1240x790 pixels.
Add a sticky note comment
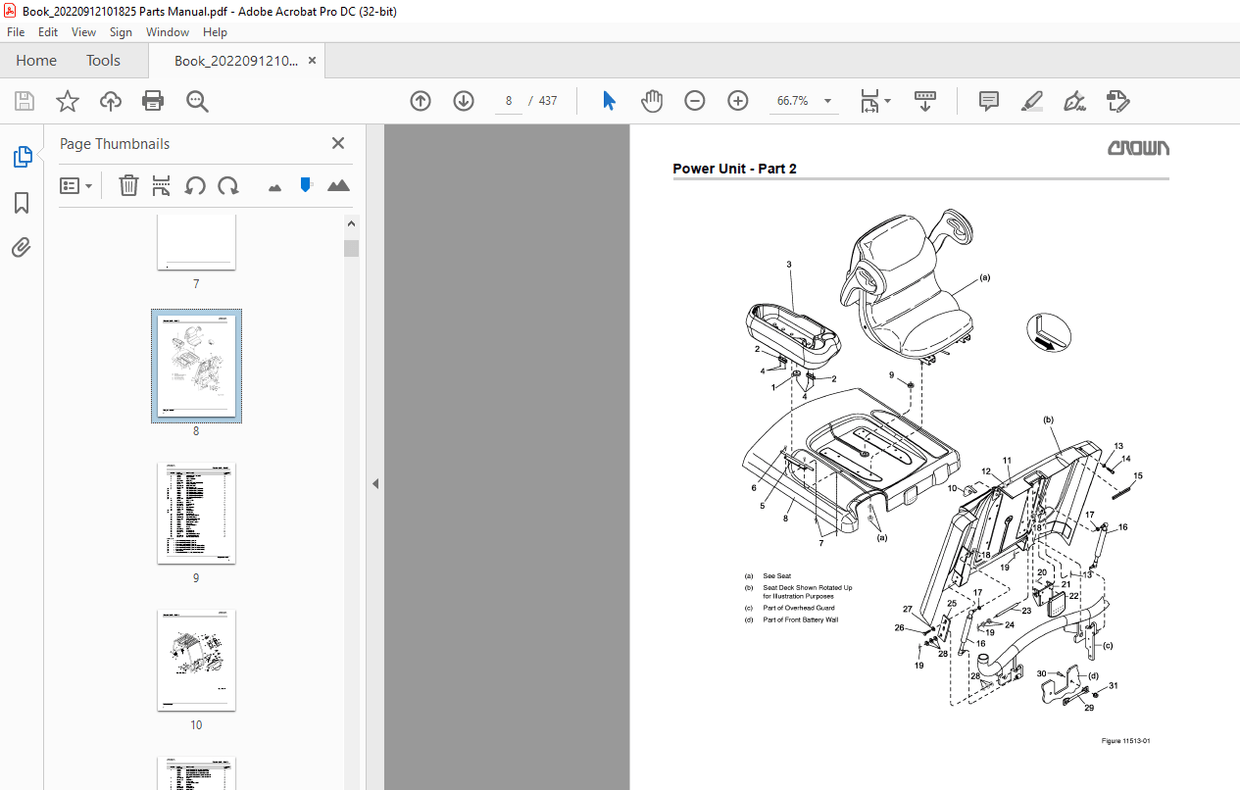(x=988, y=100)
